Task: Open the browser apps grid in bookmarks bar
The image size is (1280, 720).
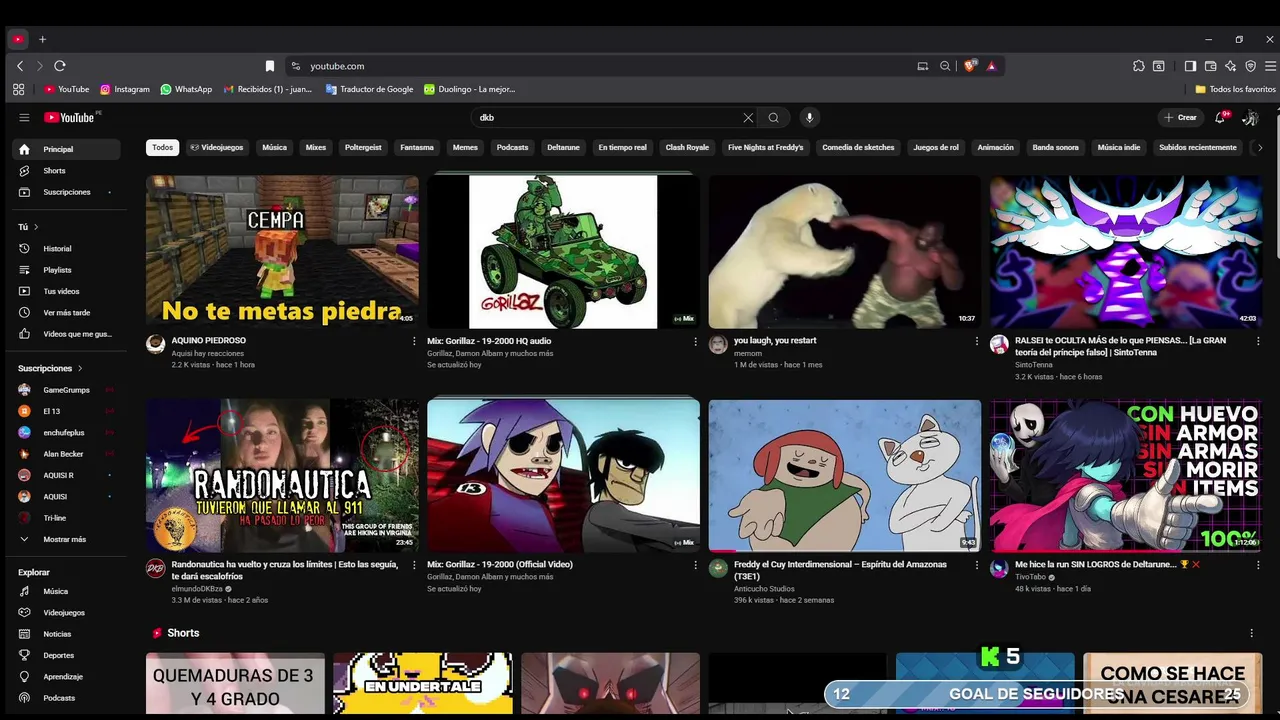Action: click(x=18, y=89)
